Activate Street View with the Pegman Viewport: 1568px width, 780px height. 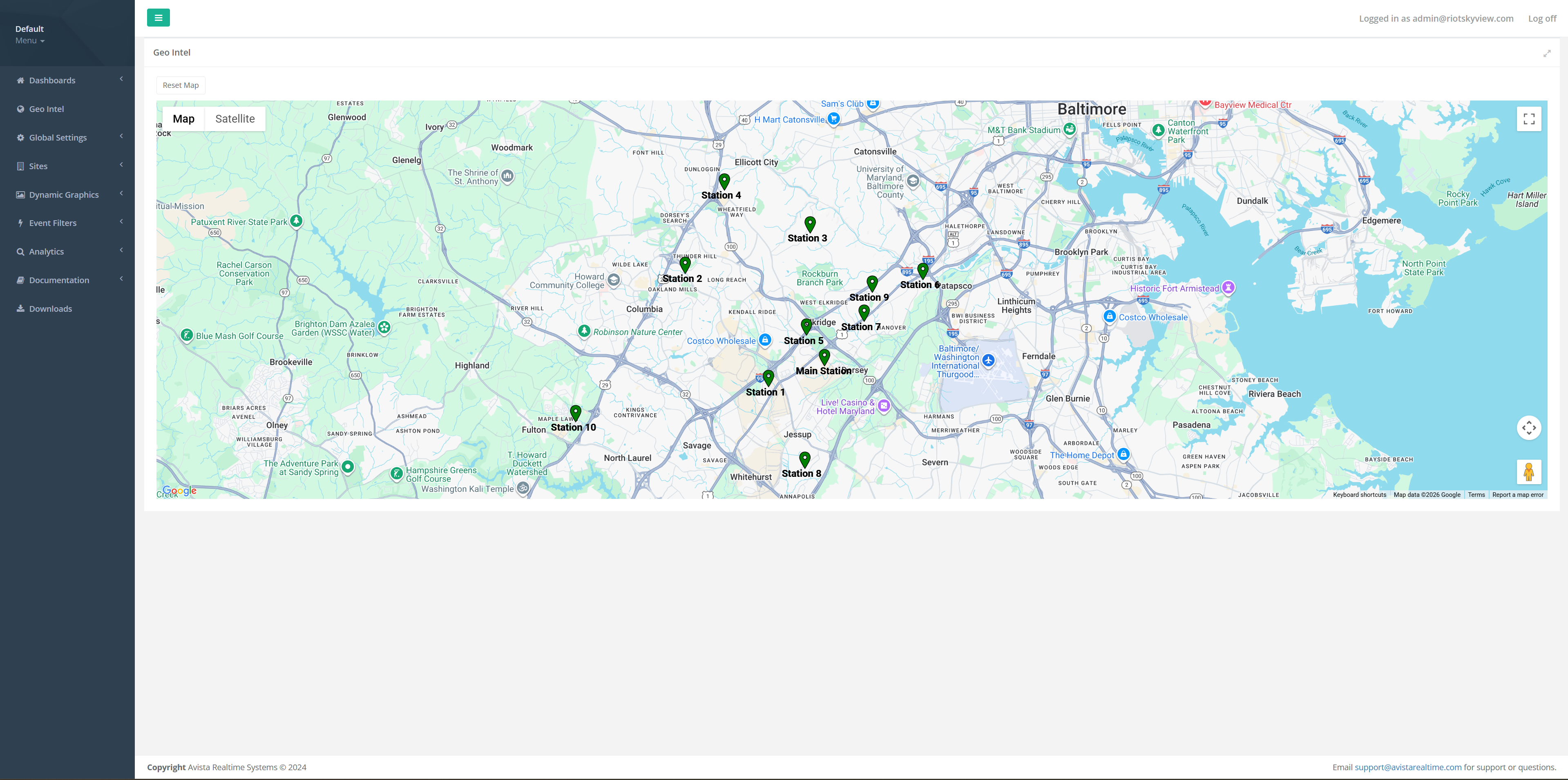click(x=1529, y=471)
